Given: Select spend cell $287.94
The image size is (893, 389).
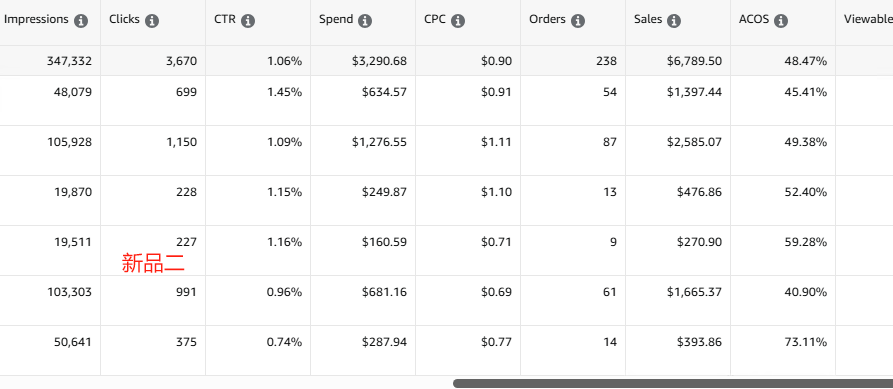Looking at the screenshot, I should pos(384,342).
